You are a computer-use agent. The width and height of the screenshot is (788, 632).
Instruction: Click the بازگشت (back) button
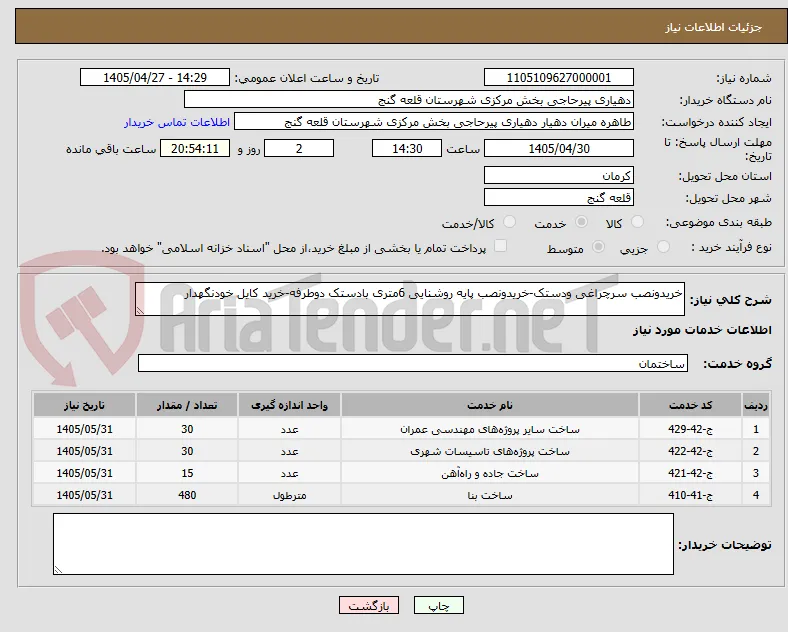click(x=369, y=605)
